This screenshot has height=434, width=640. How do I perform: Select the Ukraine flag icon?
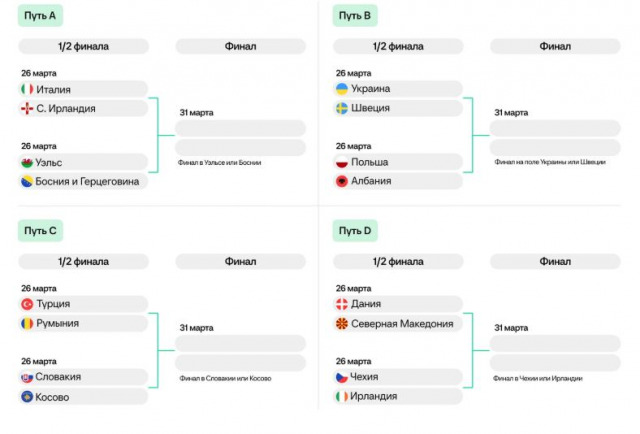click(342, 89)
